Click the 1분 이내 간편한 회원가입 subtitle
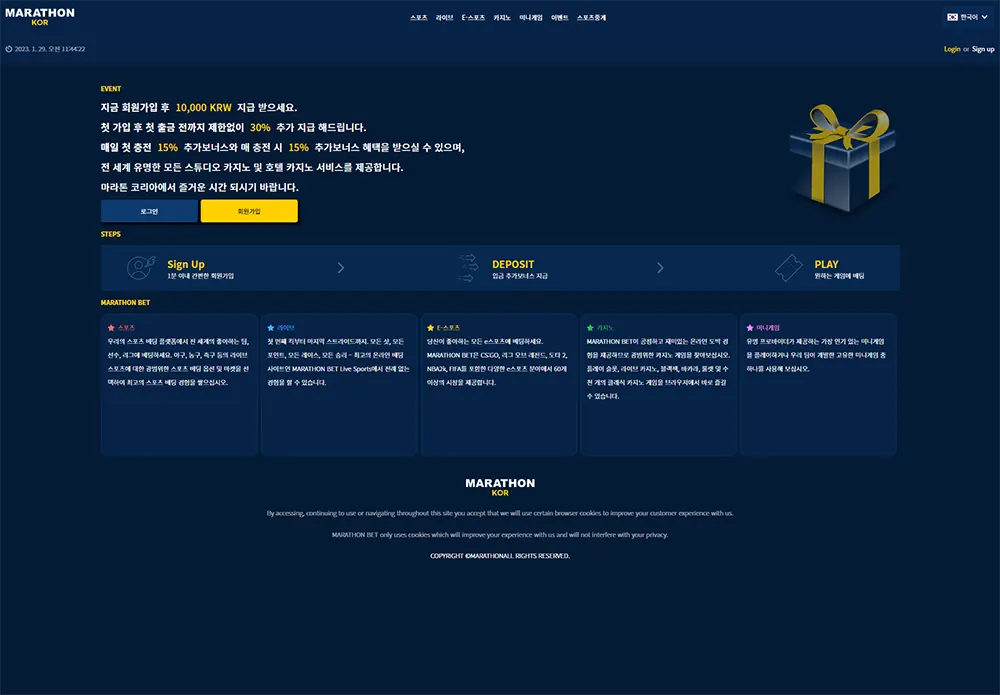The image size is (1000, 695). (200, 276)
